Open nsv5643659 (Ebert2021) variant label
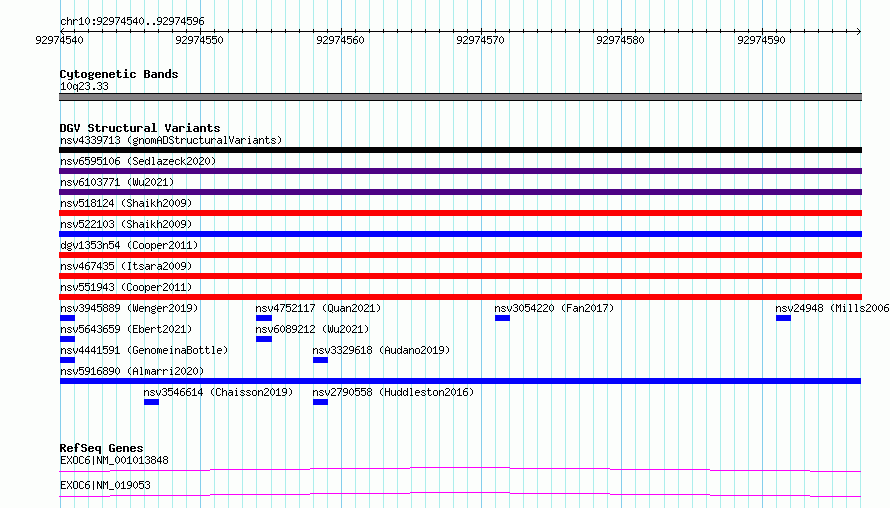Screen dimensions: 890x508 [x=126, y=329]
